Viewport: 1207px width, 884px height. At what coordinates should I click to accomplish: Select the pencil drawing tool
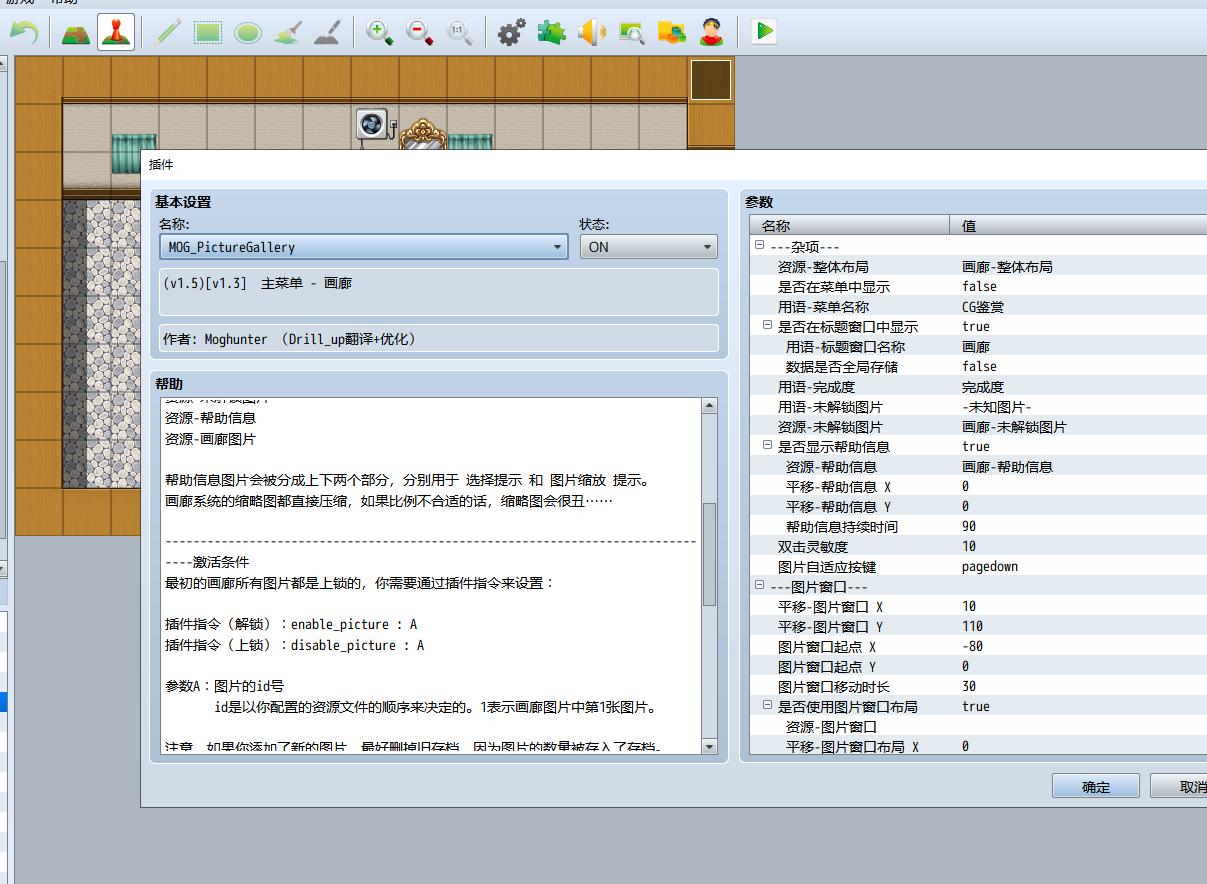tap(167, 32)
